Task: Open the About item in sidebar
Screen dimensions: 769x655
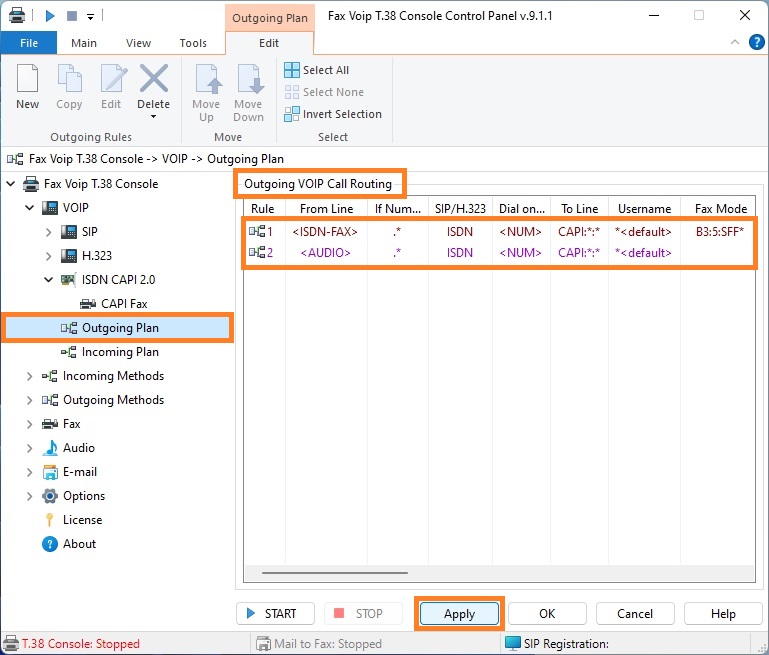Action: 79,544
